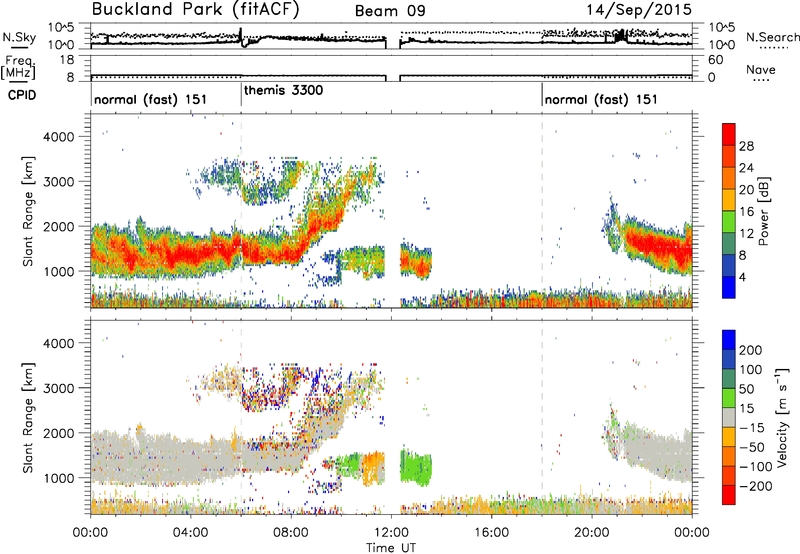
Task: Click the '08:00' time axis tick label
Action: [291, 533]
